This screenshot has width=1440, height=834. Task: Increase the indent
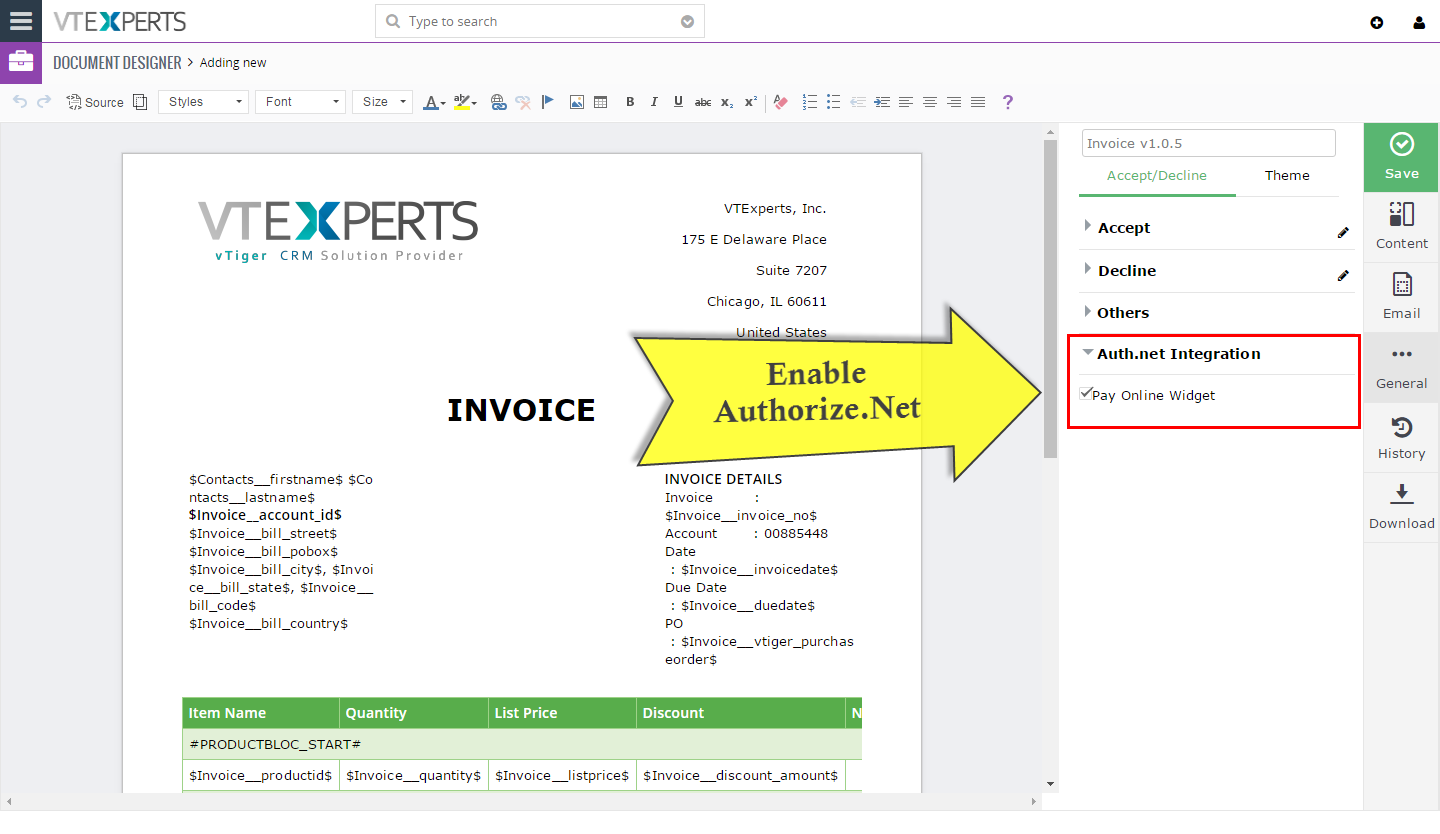pos(882,102)
